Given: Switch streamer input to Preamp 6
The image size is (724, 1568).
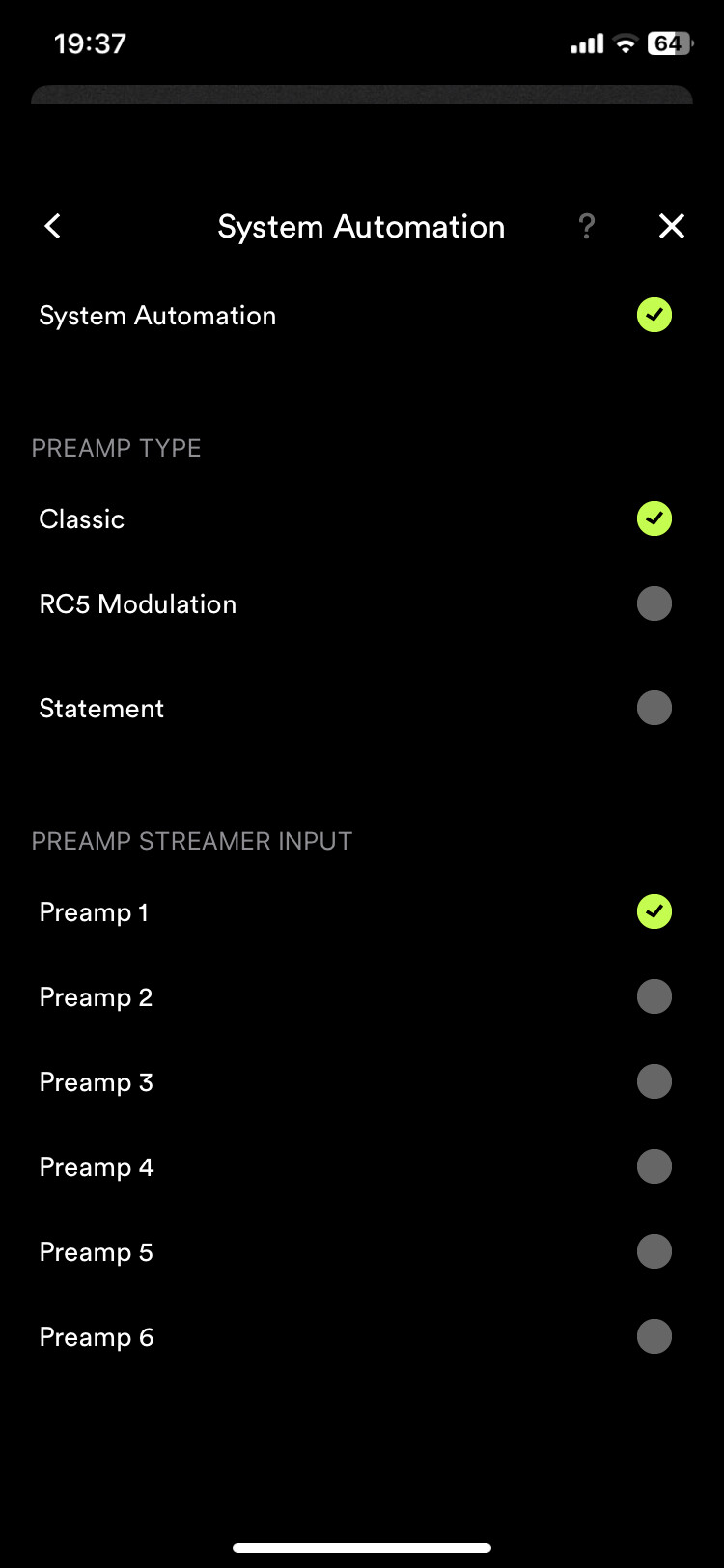Looking at the screenshot, I should click(x=654, y=1336).
